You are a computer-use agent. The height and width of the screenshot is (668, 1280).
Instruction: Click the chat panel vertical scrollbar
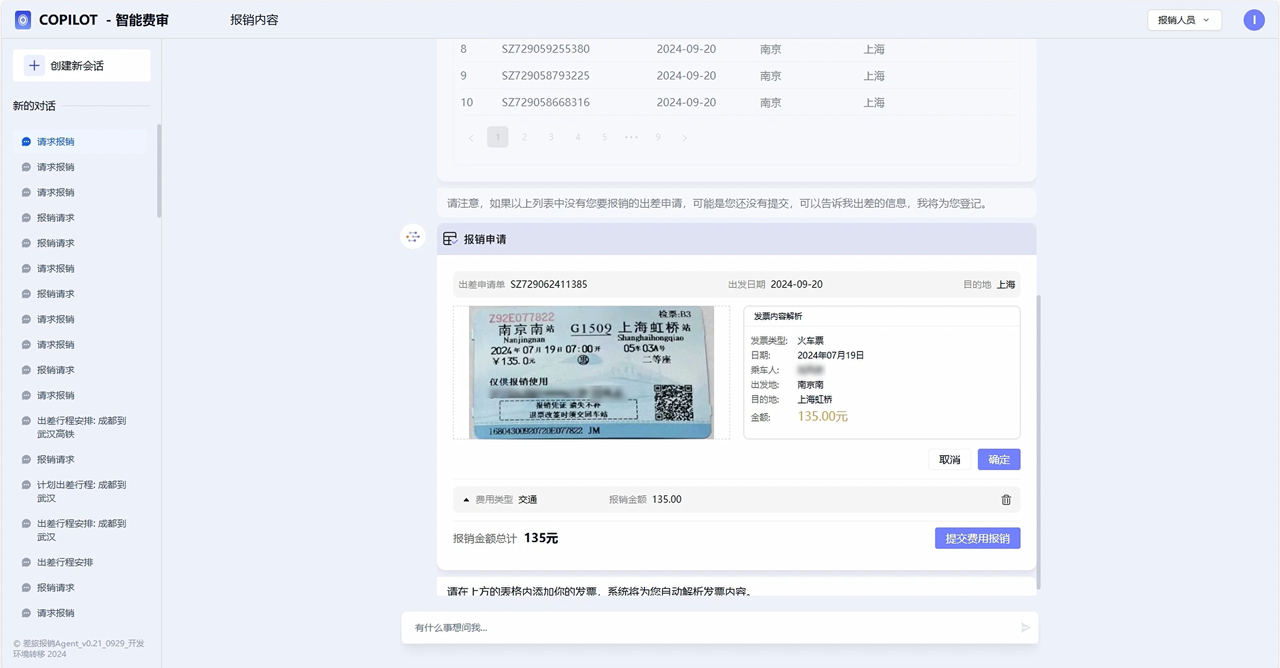[1039, 442]
